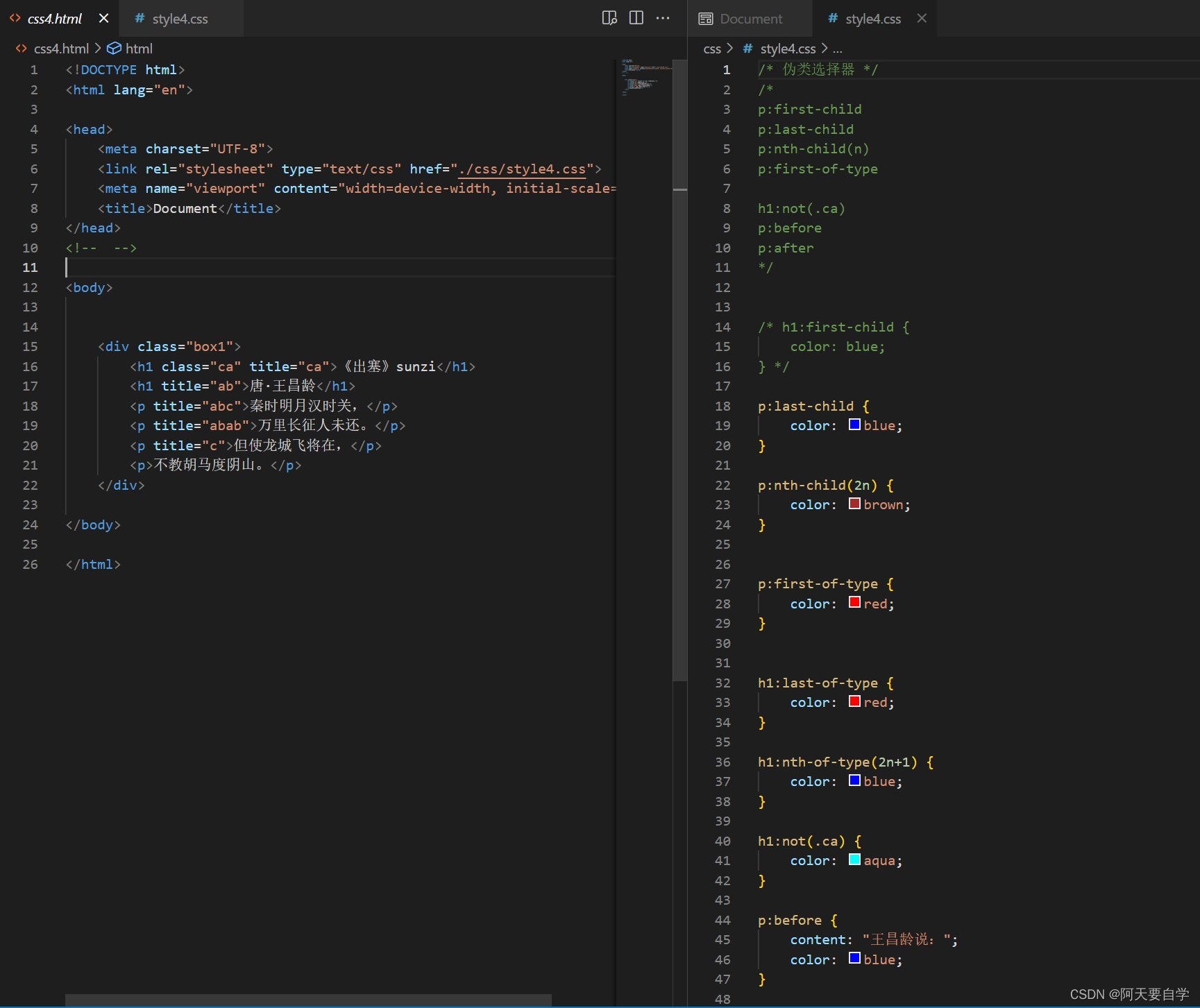Click style4.css in right breadcrumb
This screenshot has width=1200, height=1008.
pos(788,49)
